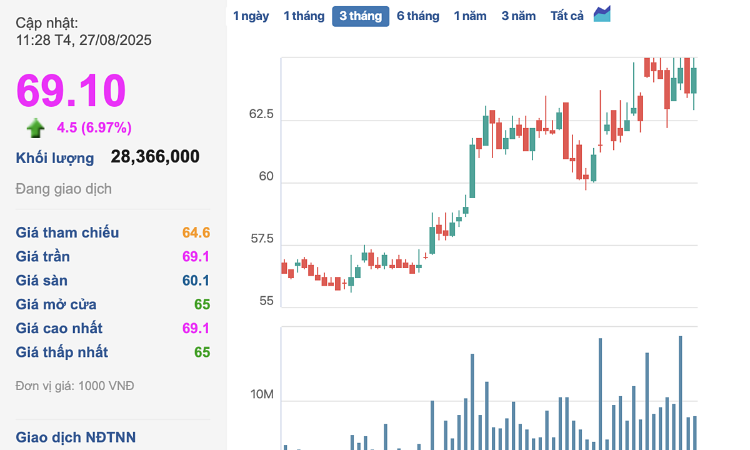Switch to the 1 năm range
This screenshot has width=750, height=450.
pyautogui.click(x=470, y=16)
